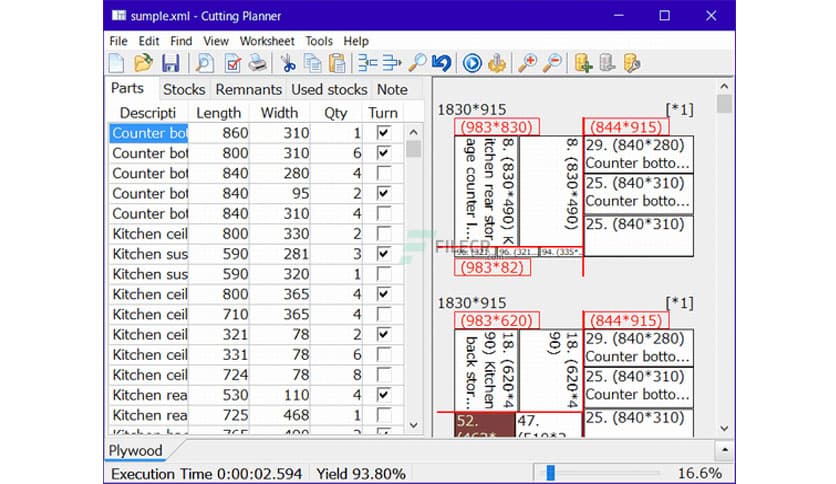Sort by the Length column header
The image size is (836, 484).
[219, 113]
